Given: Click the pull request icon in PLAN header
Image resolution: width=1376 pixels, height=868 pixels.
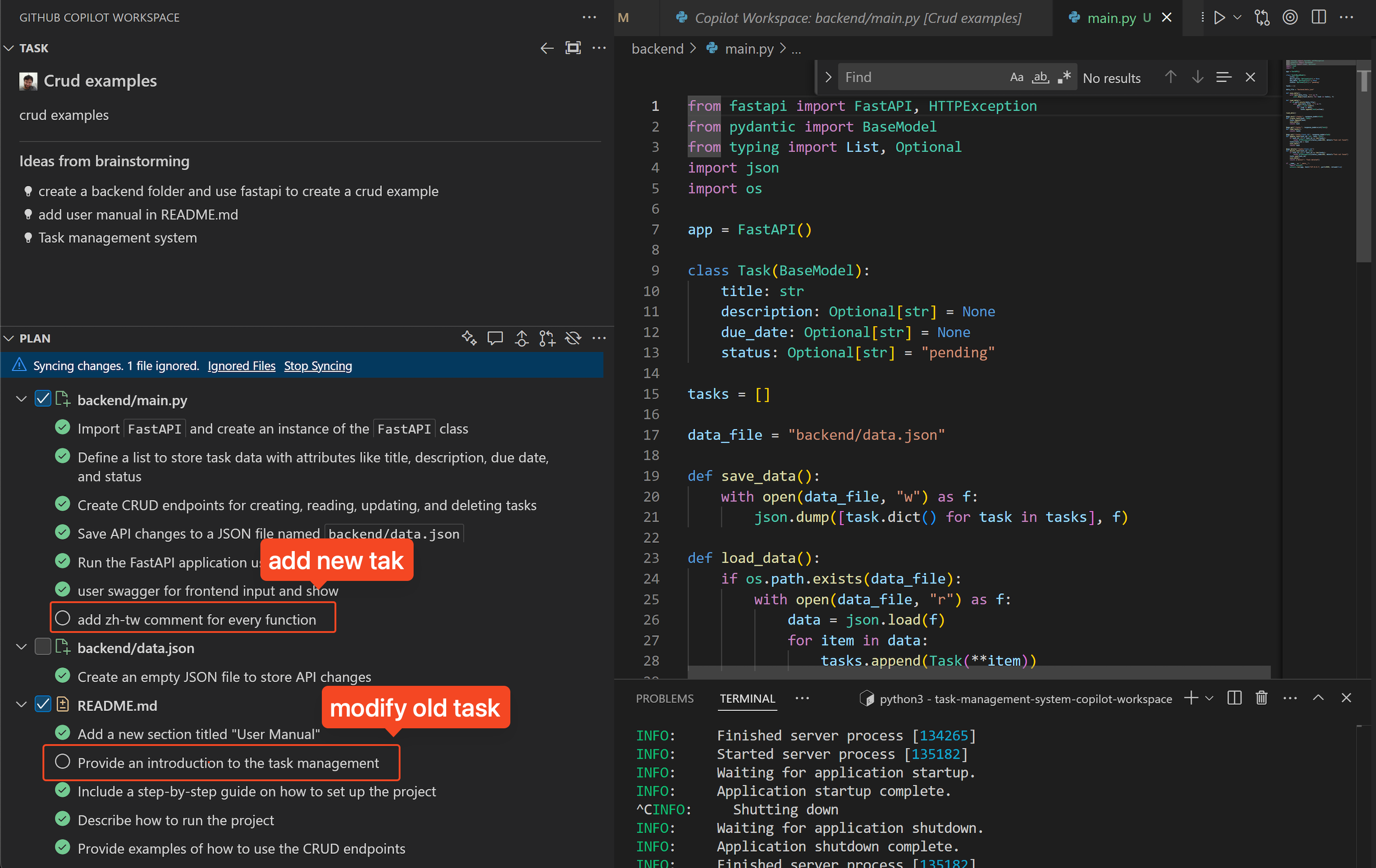Looking at the screenshot, I should [547, 338].
